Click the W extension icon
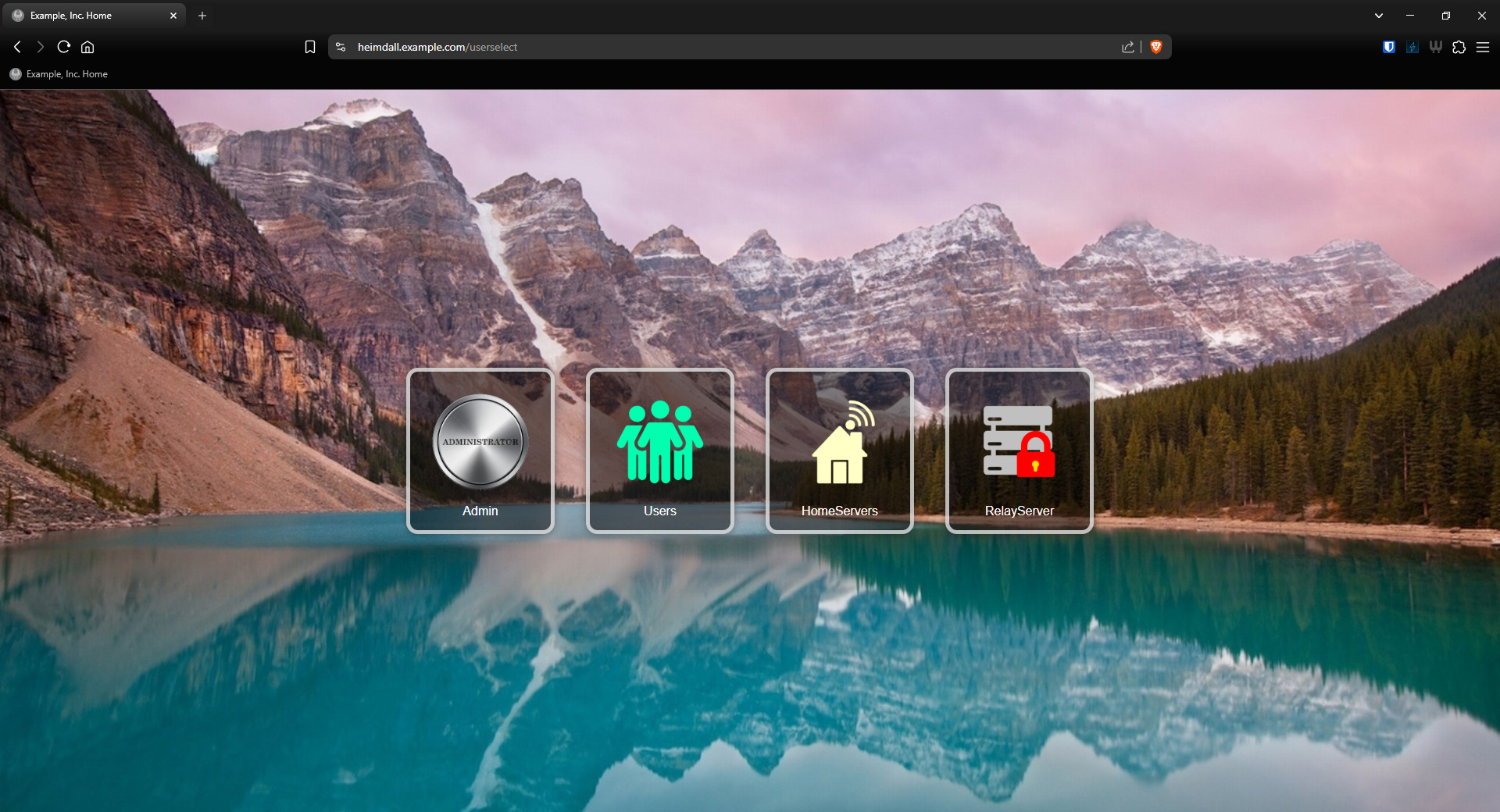Viewport: 1500px width, 812px height. 1435,47
